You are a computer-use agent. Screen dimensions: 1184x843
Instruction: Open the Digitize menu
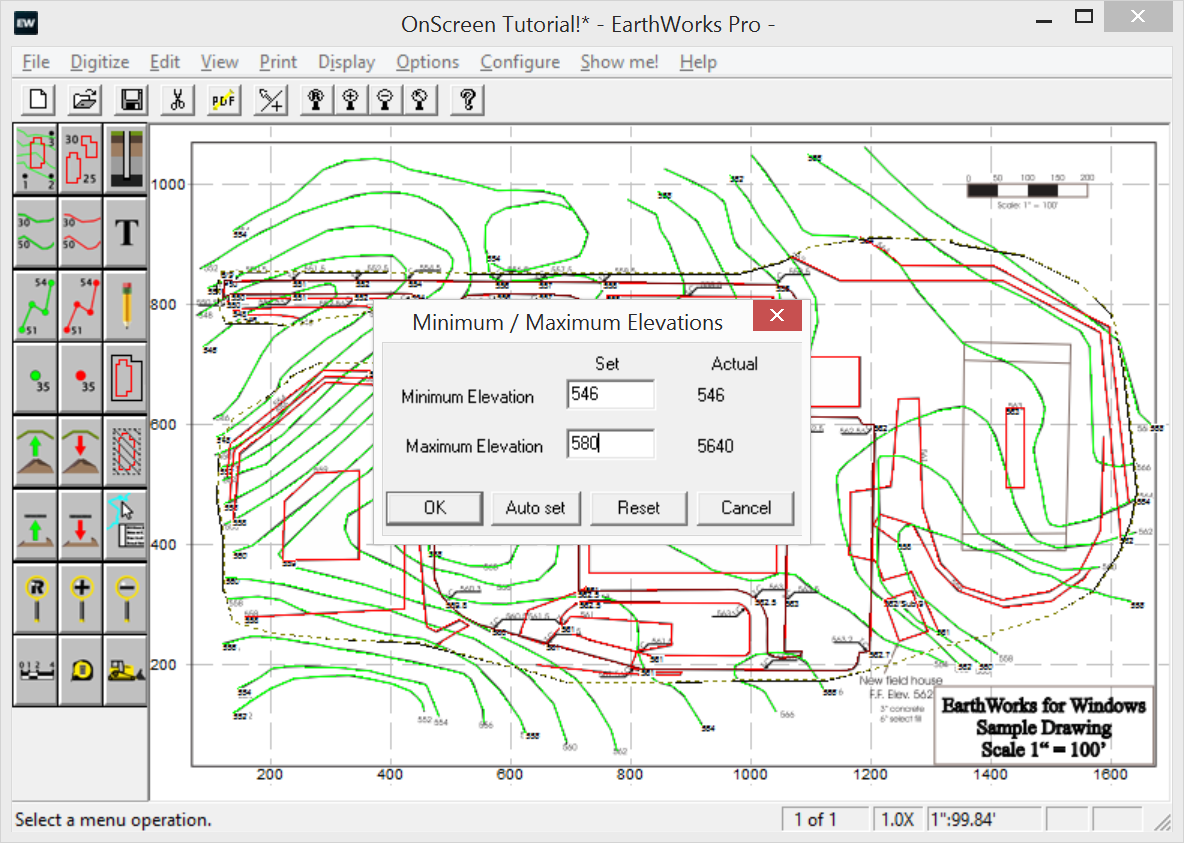tap(100, 62)
